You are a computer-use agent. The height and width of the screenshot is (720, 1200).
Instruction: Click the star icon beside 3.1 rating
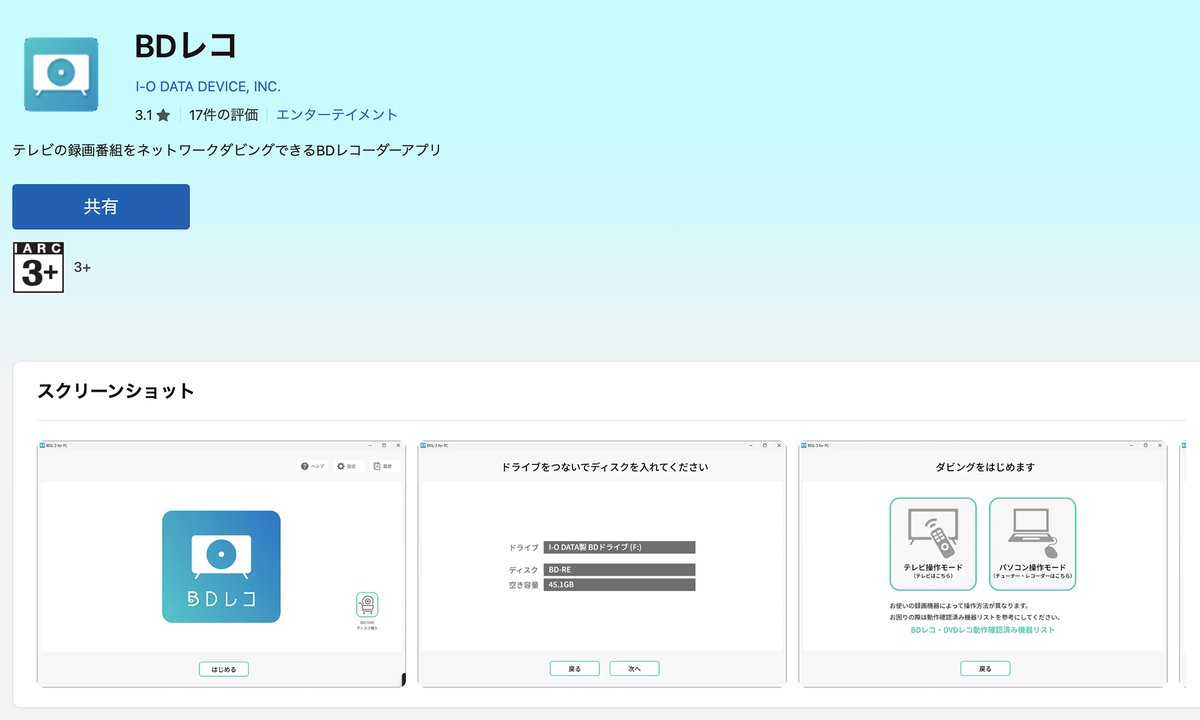click(x=164, y=115)
